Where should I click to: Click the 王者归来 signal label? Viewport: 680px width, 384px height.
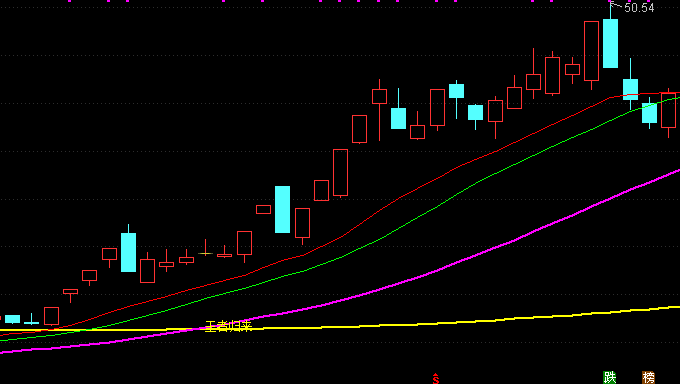(x=229, y=327)
